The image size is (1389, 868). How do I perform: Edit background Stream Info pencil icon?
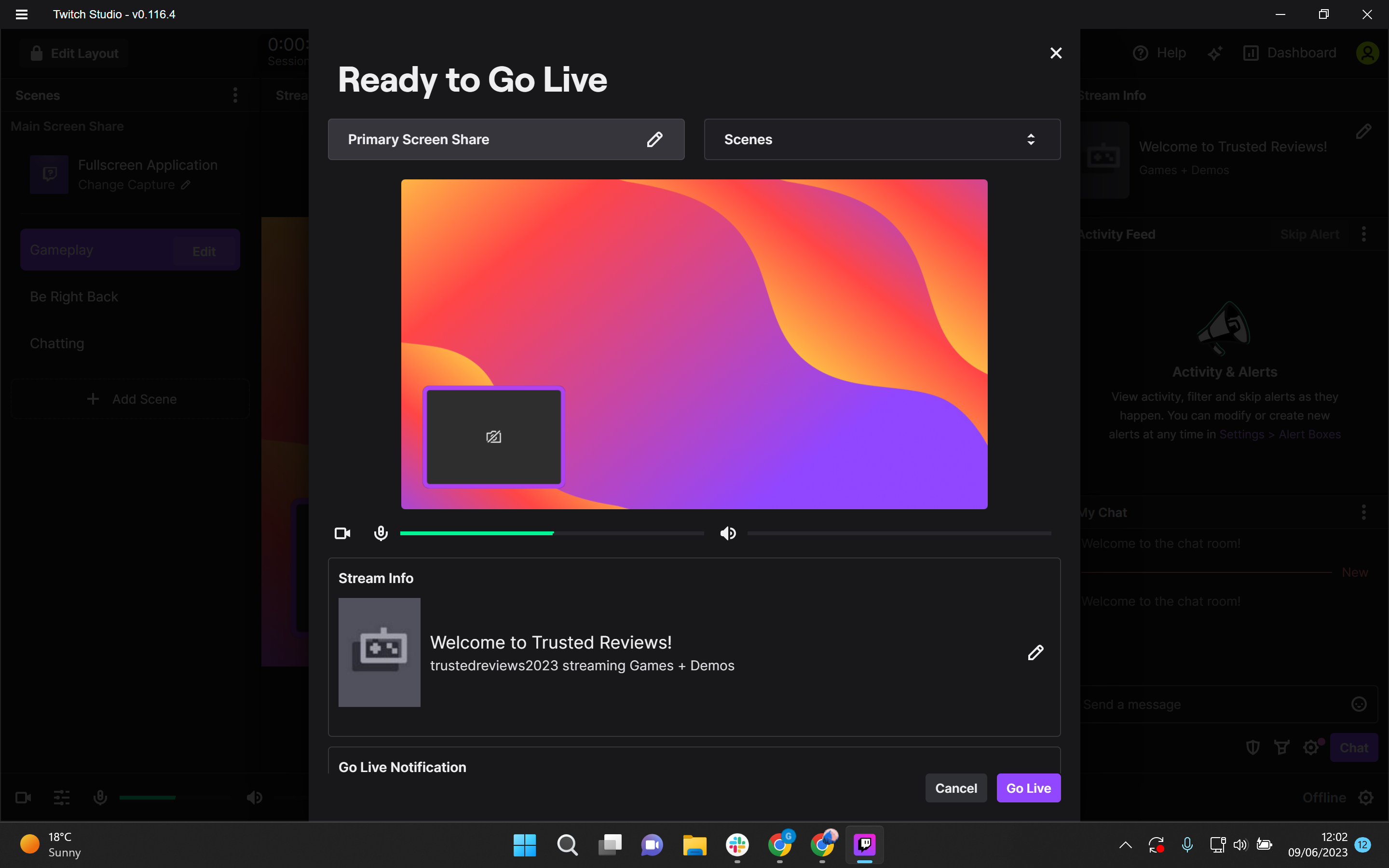tap(1364, 132)
